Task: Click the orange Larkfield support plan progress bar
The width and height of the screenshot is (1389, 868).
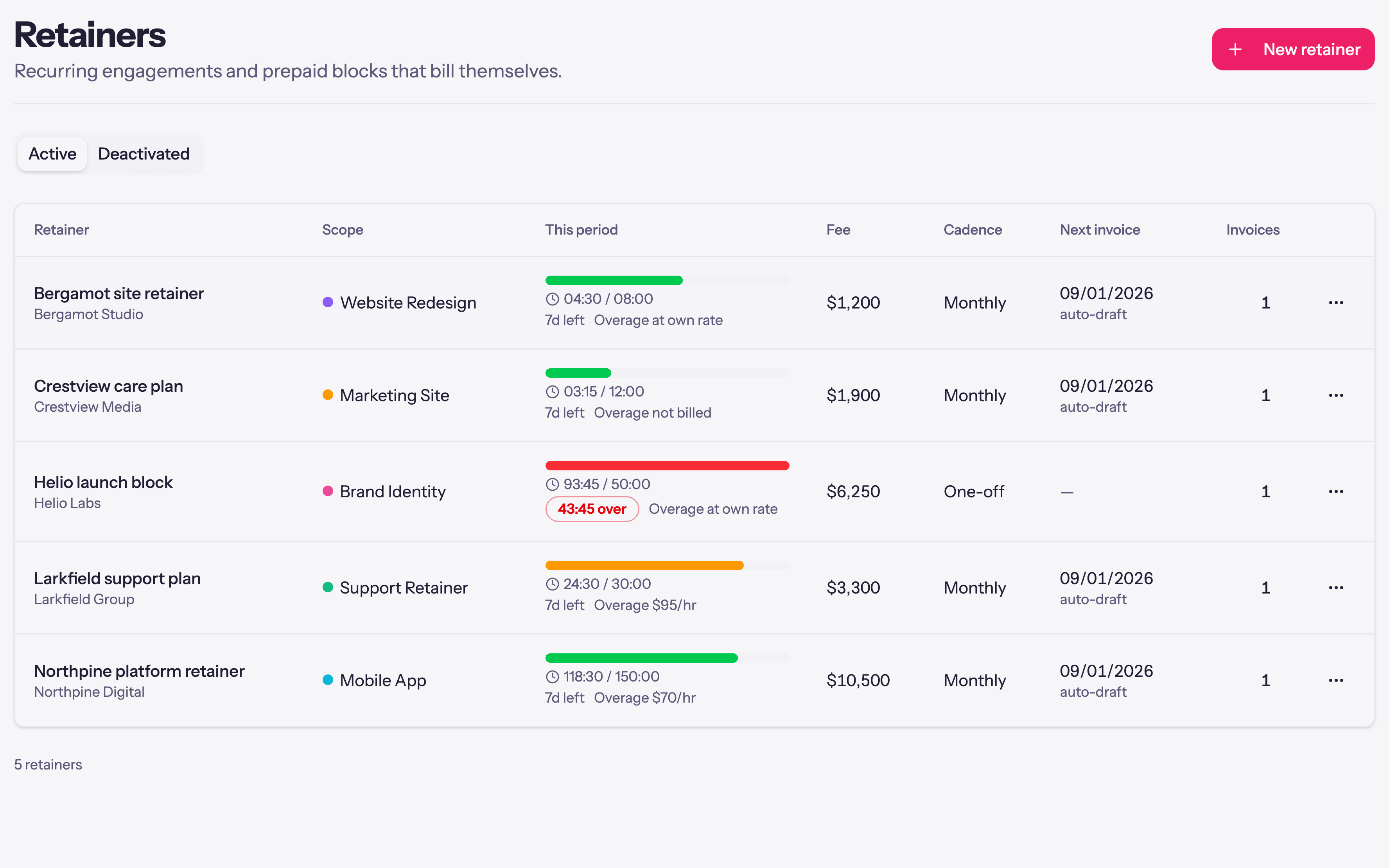Action: click(667, 565)
